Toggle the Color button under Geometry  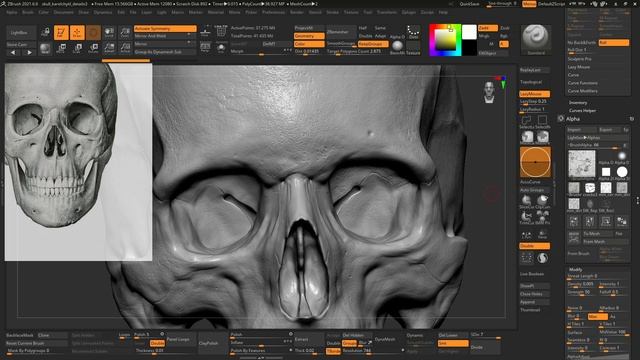click(x=309, y=44)
